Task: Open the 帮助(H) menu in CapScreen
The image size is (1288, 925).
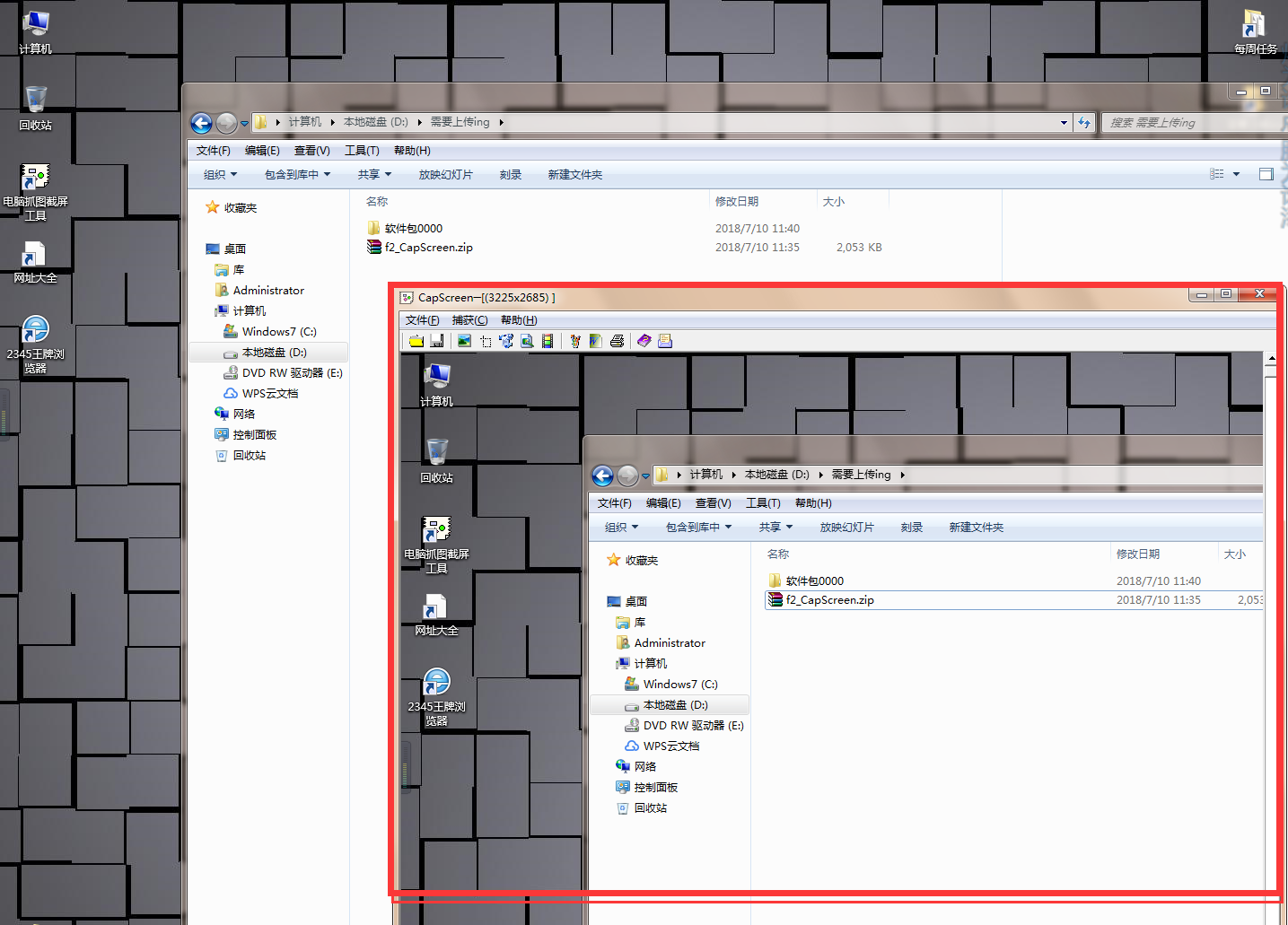Action: (519, 320)
